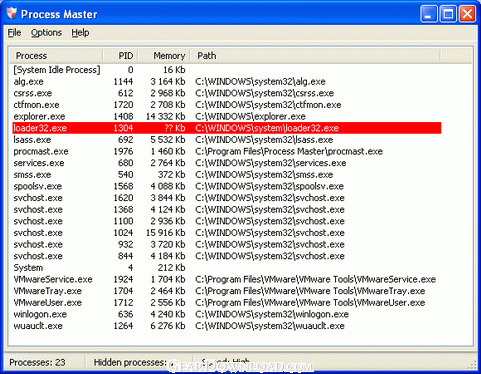Click the VMwareTray.exe path under VMware Tools
Screen dimensions: 481x374
click(310, 291)
